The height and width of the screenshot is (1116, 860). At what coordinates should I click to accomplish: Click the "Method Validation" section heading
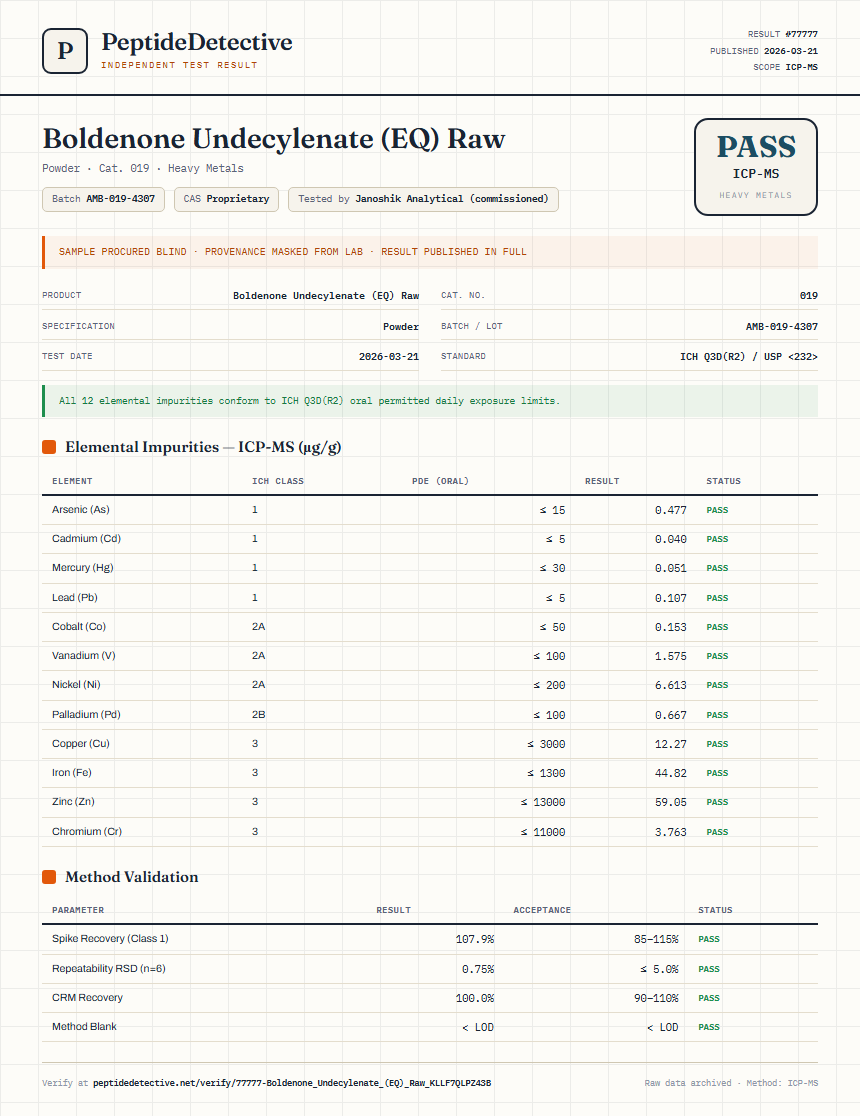coord(132,877)
